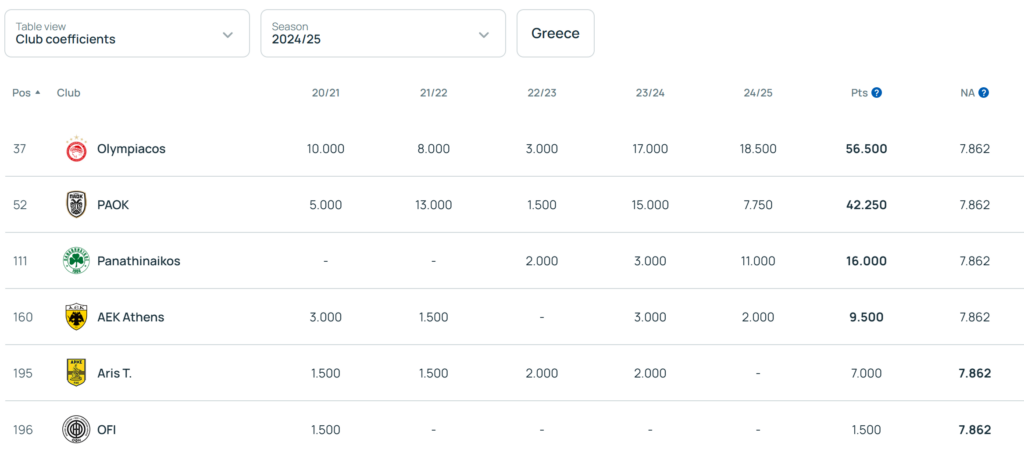Click the Club column header
This screenshot has height=456, width=1024.
(69, 93)
